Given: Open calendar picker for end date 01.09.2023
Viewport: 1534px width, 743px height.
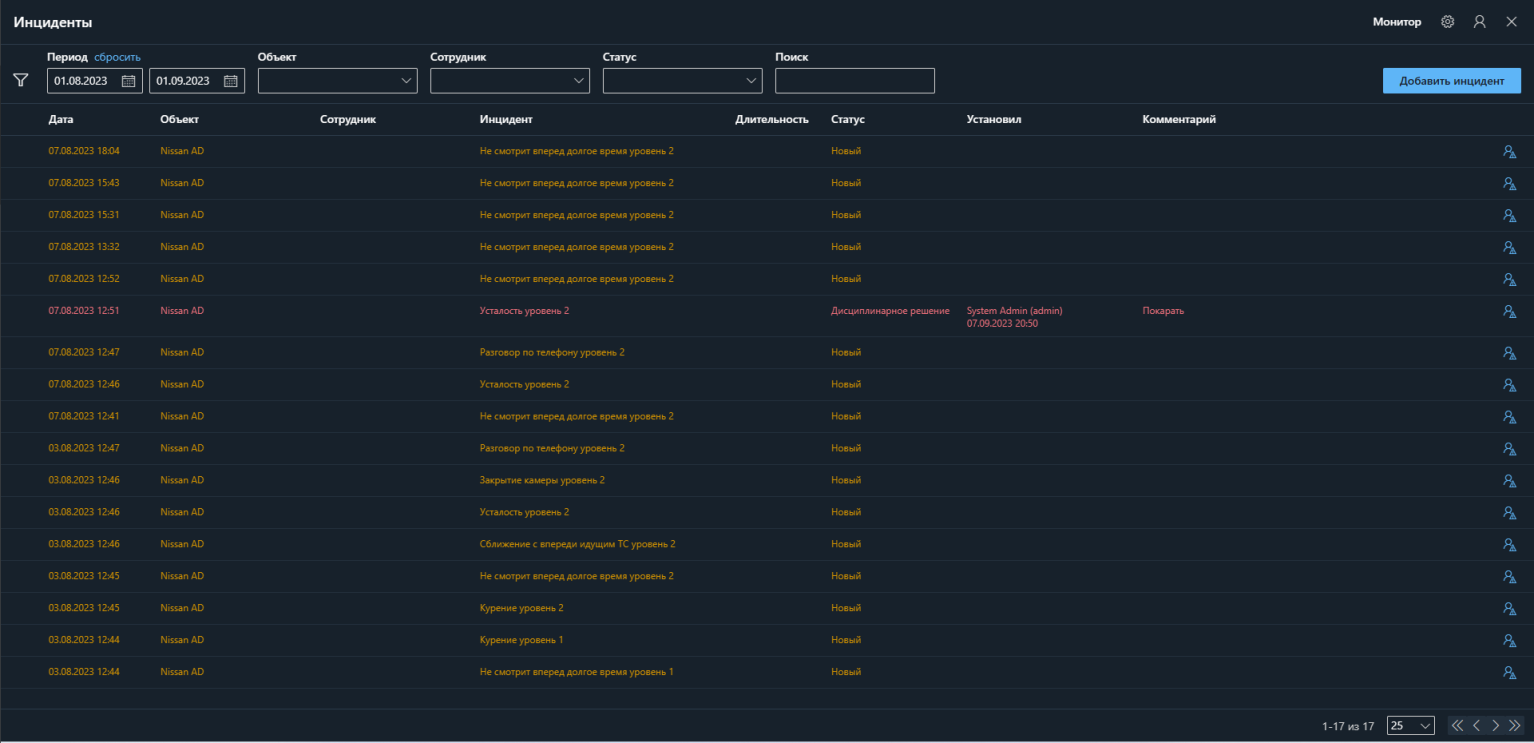Looking at the screenshot, I should 230,81.
